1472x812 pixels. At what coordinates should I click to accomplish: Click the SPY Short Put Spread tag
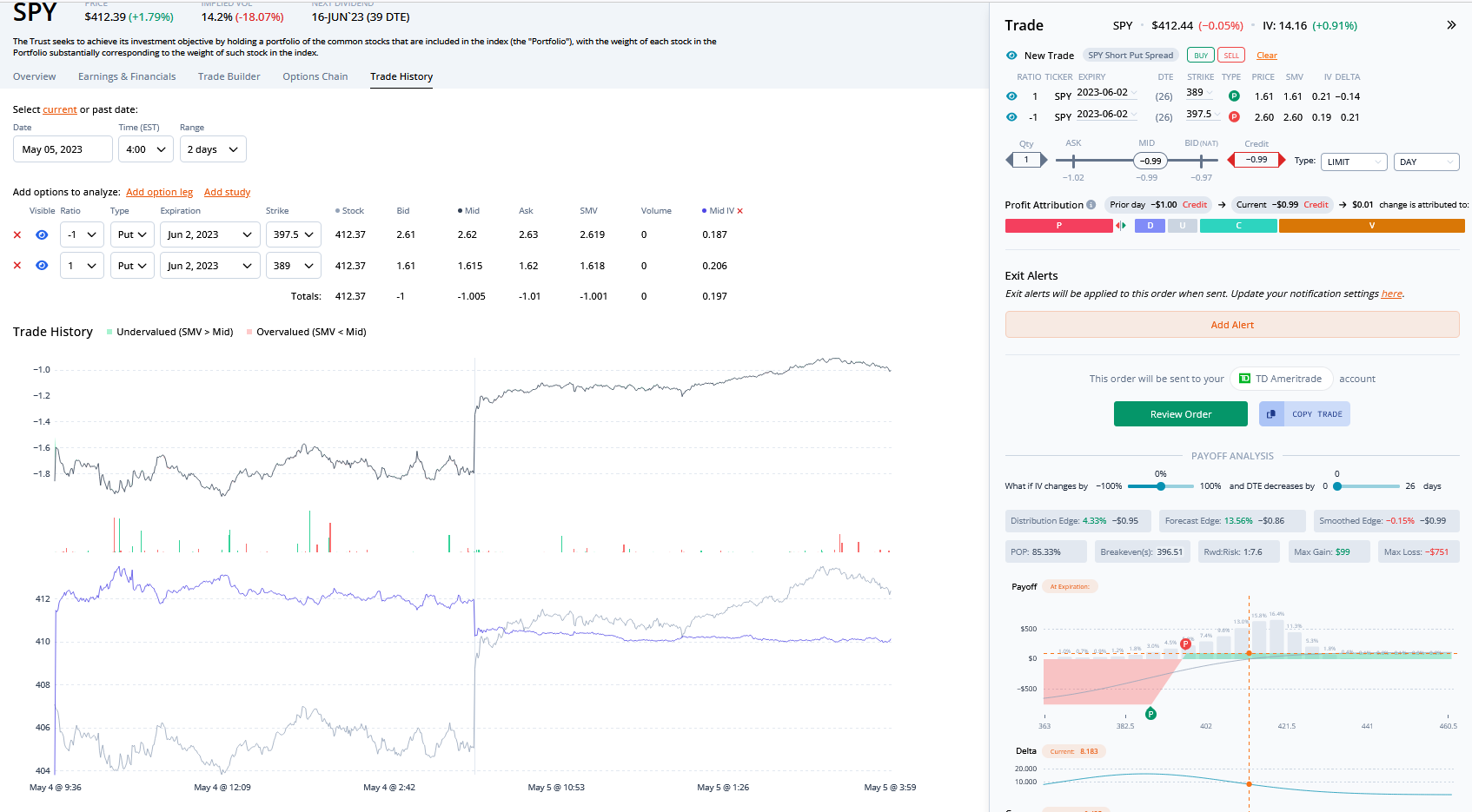(1131, 56)
